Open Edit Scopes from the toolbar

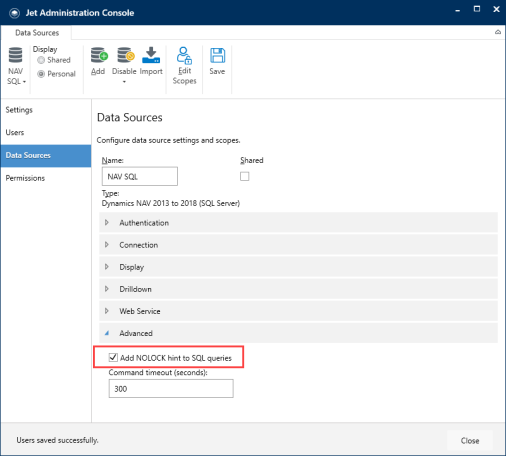(x=184, y=66)
